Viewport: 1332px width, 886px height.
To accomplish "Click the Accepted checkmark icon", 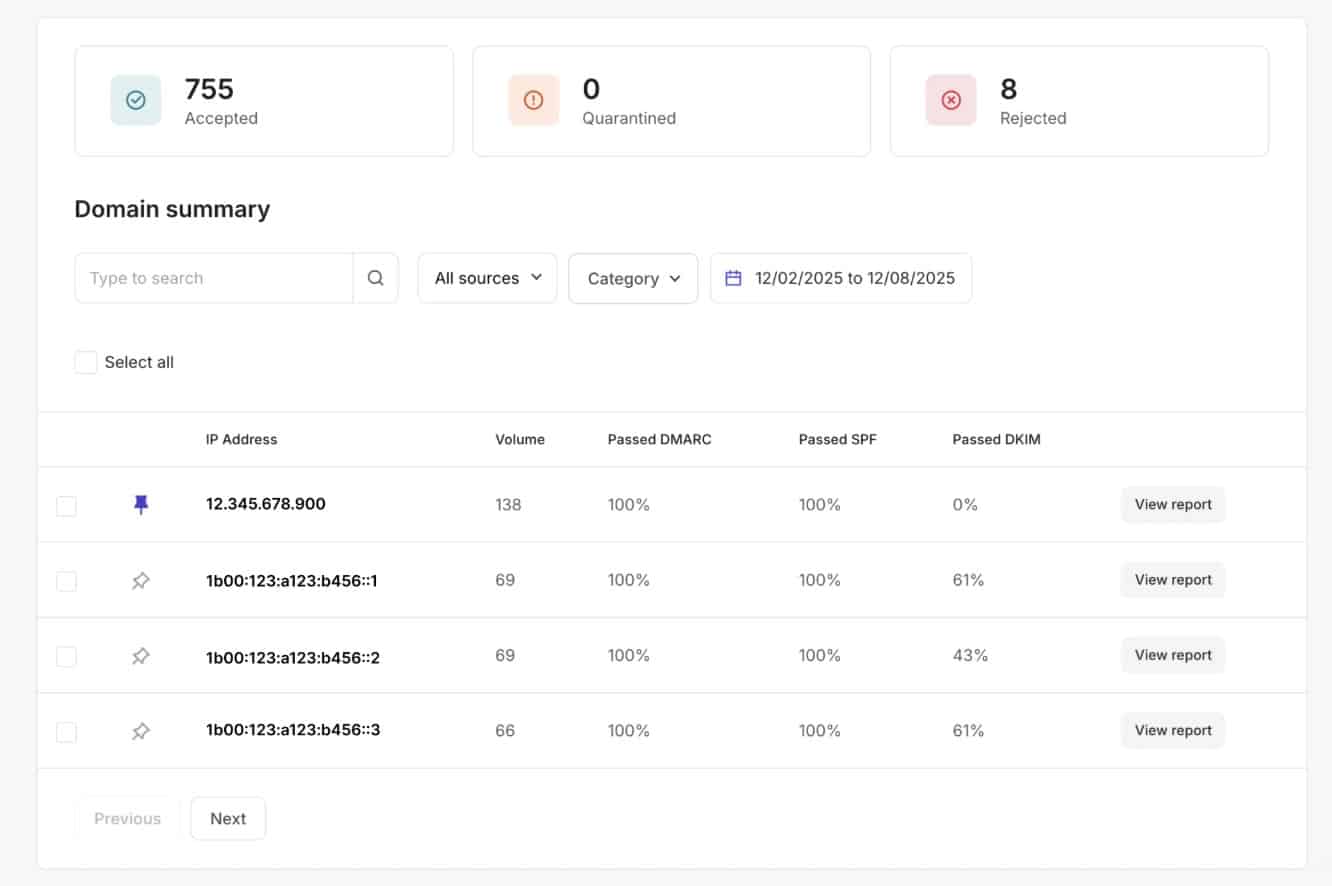I will coord(136,100).
